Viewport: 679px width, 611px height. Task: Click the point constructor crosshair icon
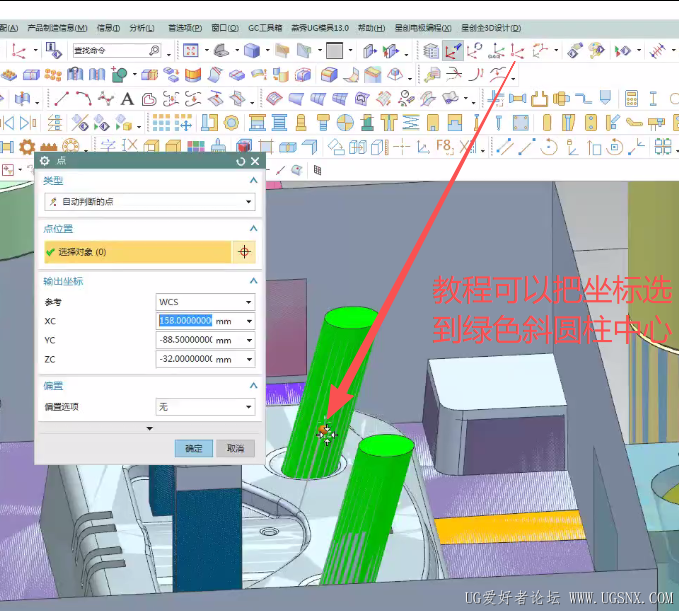[x=245, y=252]
